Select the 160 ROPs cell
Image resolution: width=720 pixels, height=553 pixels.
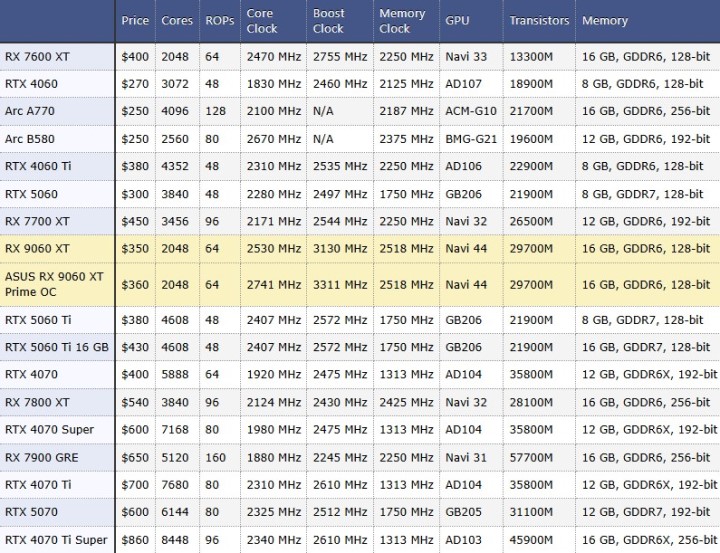[215, 457]
